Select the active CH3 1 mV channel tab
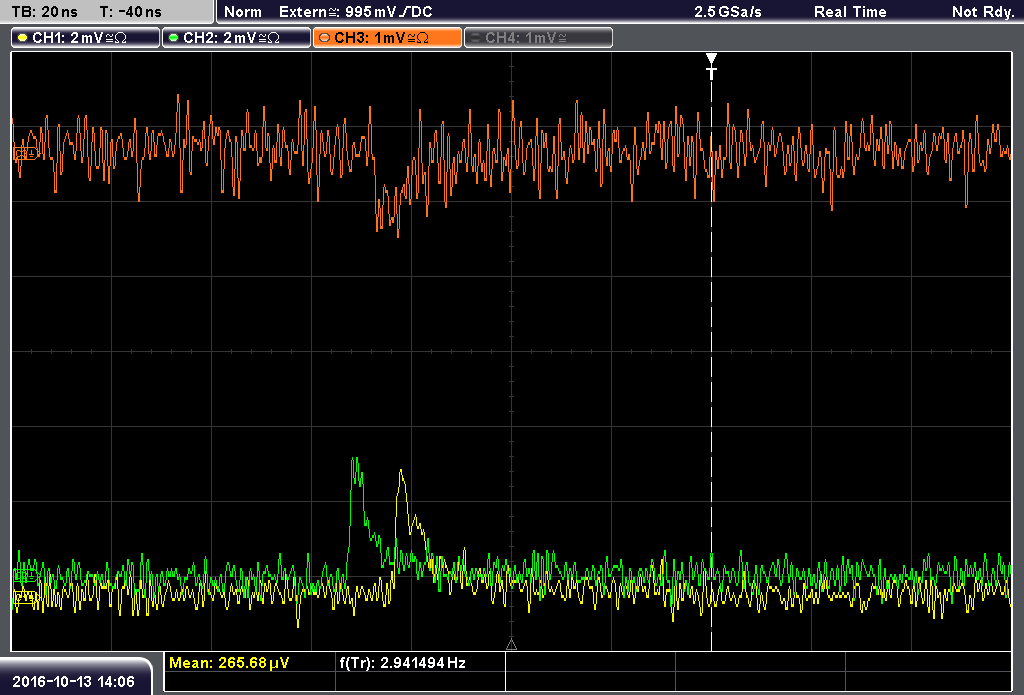1024x695 pixels. [x=387, y=38]
